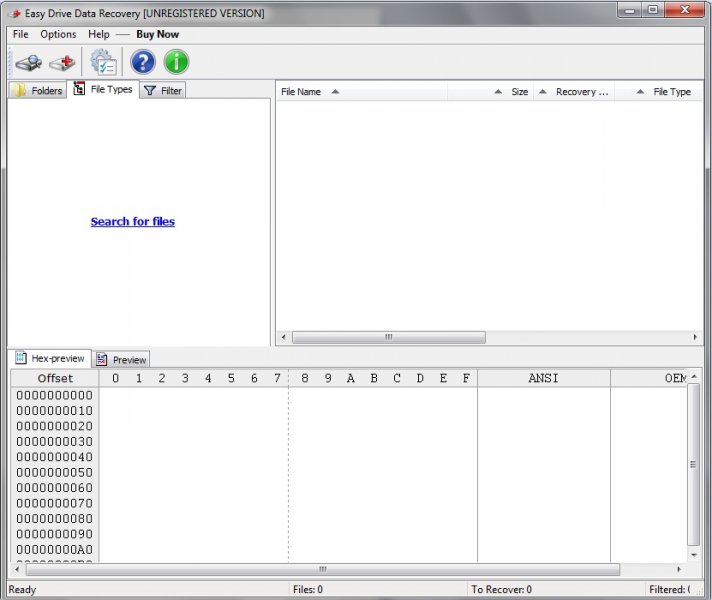Click offset row 0000000020
The image size is (712, 600).
click(54, 426)
